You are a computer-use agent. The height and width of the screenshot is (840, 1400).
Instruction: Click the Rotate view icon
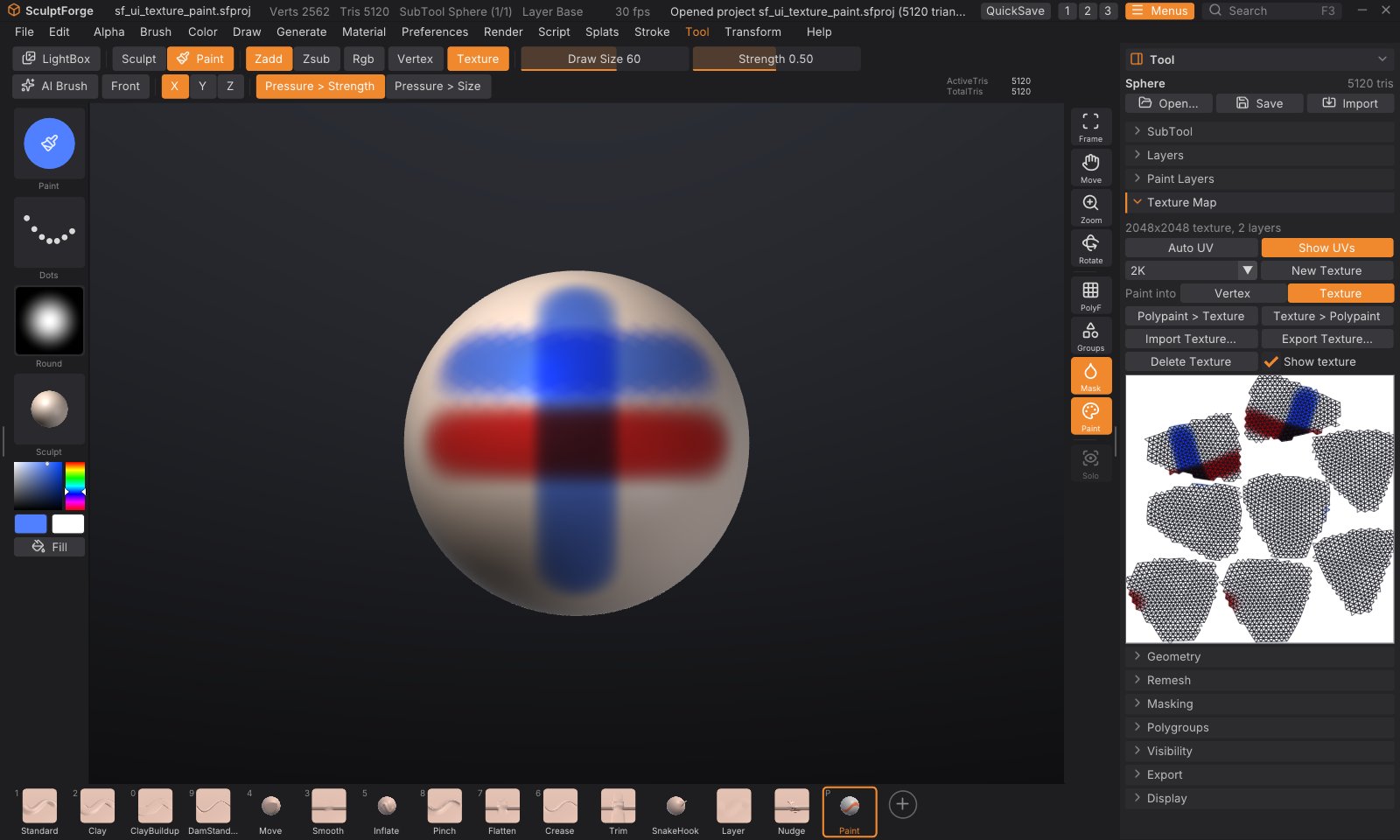pyautogui.click(x=1090, y=248)
